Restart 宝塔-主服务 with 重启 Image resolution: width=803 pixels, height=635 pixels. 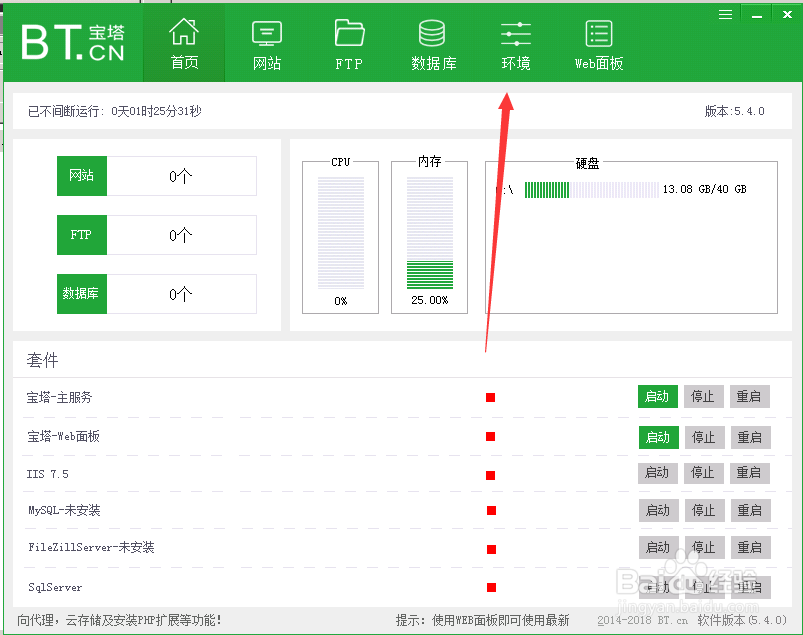[750, 396]
